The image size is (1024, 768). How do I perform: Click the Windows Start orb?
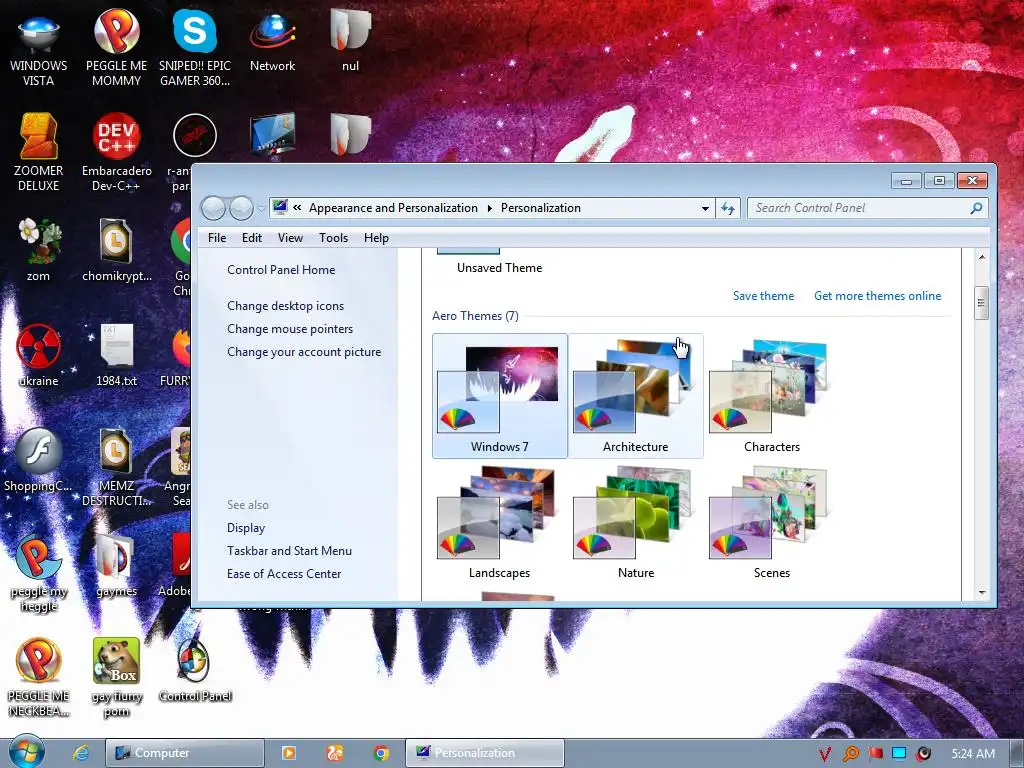26,752
